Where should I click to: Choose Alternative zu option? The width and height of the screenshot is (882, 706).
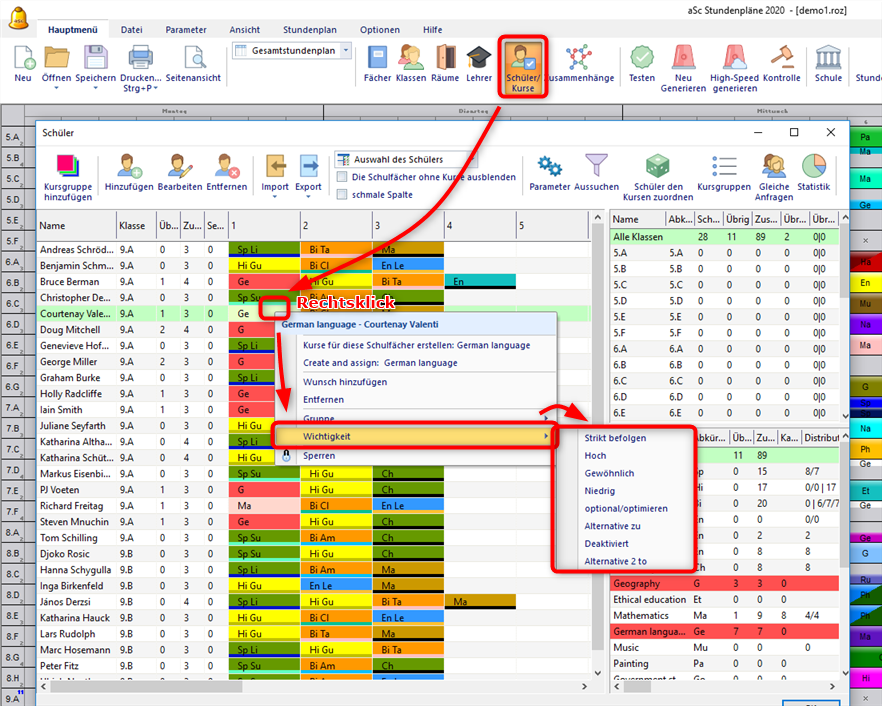(613, 526)
